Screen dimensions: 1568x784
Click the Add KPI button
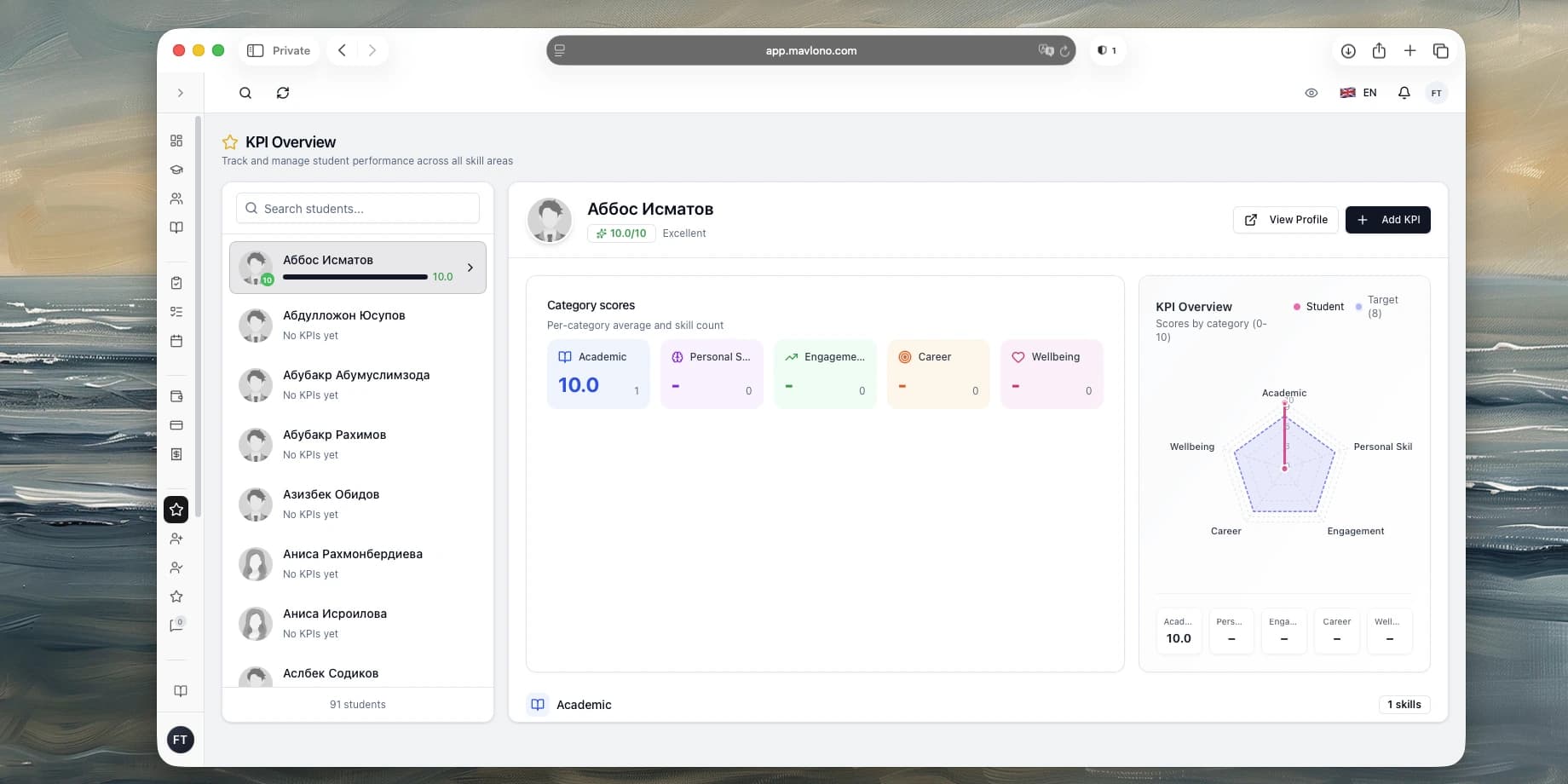(1387, 219)
